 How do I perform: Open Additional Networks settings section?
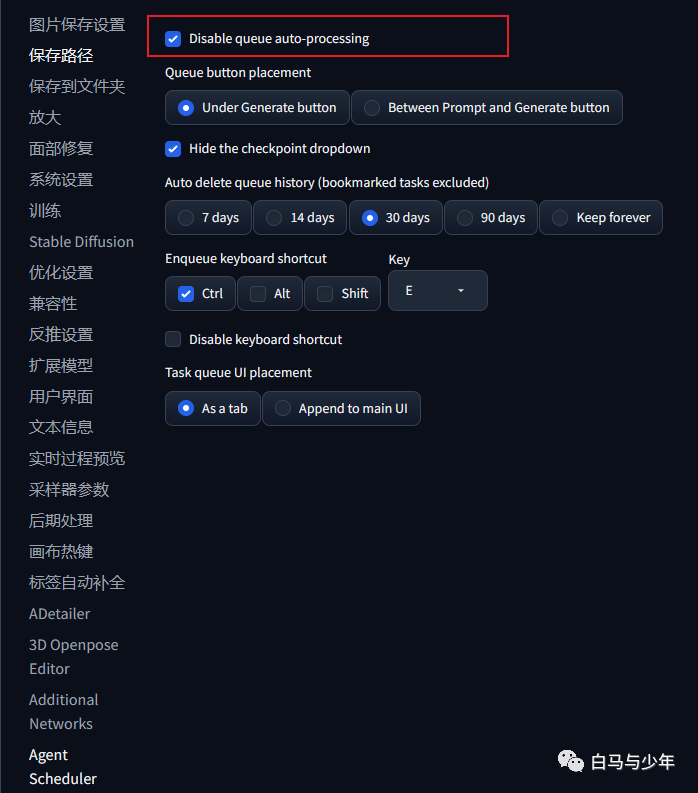[63, 712]
